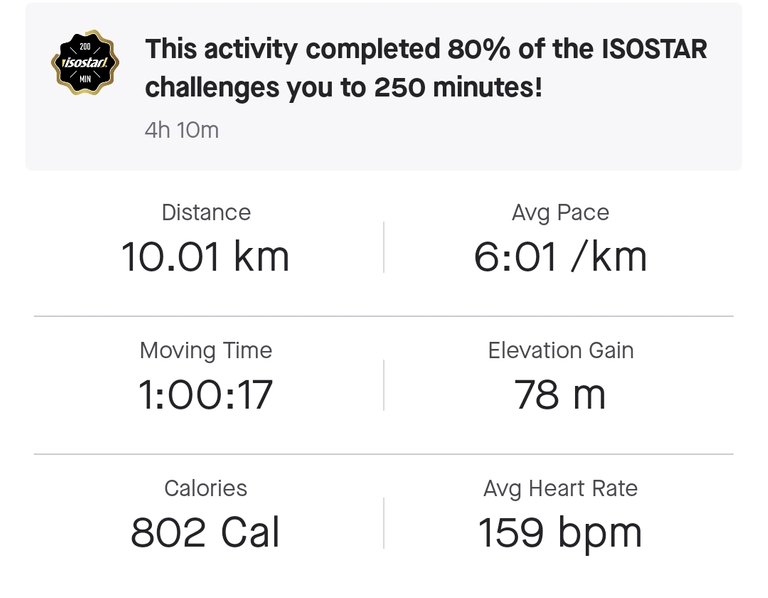
Task: Tap the Moving Time label
Action: pos(206,351)
